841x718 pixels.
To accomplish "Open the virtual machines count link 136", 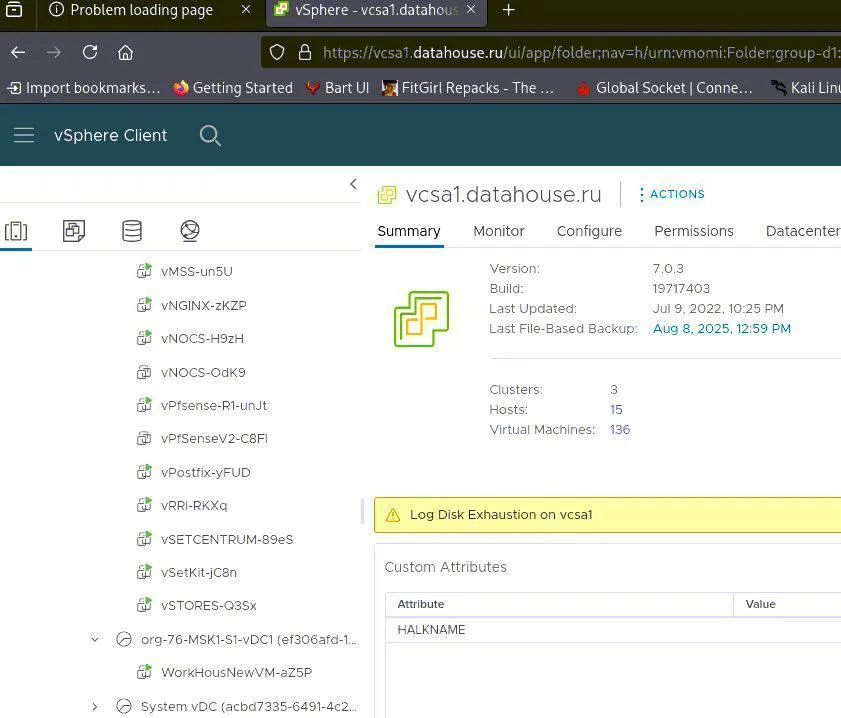I will (x=619, y=429).
